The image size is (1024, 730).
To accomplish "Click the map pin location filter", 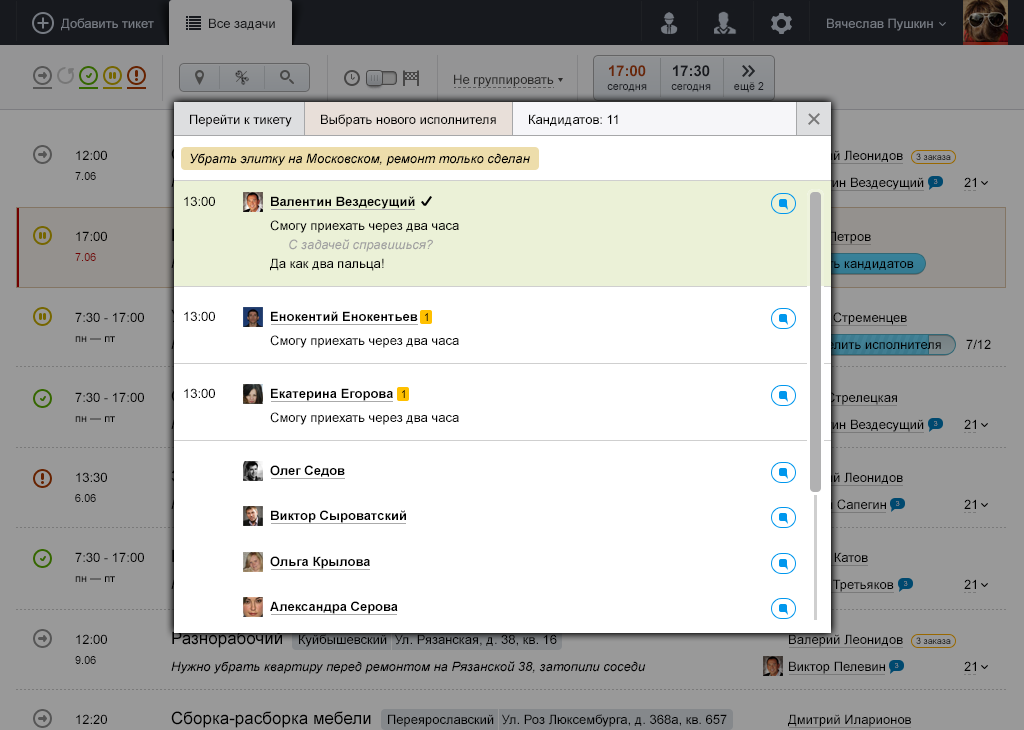I will pyautogui.click(x=200, y=77).
